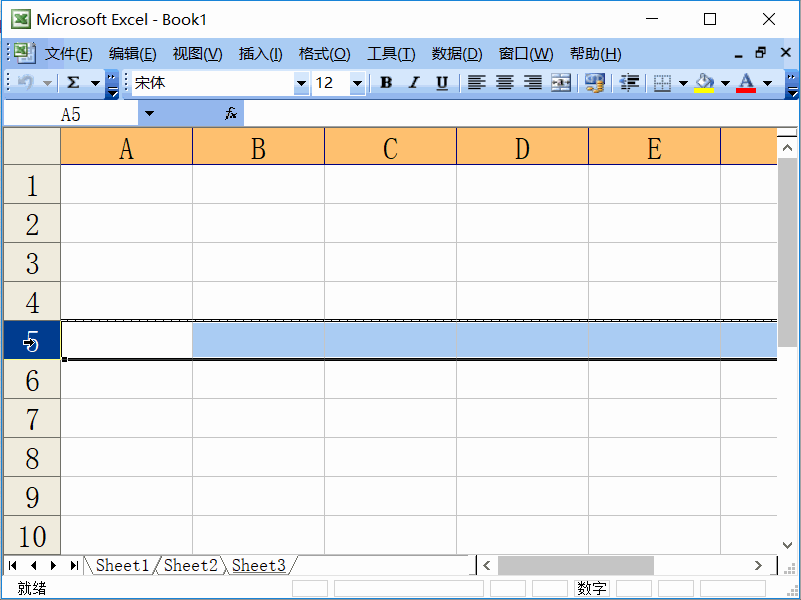Open the 窗口(W) menu
This screenshot has width=801, height=600.
[x=526, y=54]
